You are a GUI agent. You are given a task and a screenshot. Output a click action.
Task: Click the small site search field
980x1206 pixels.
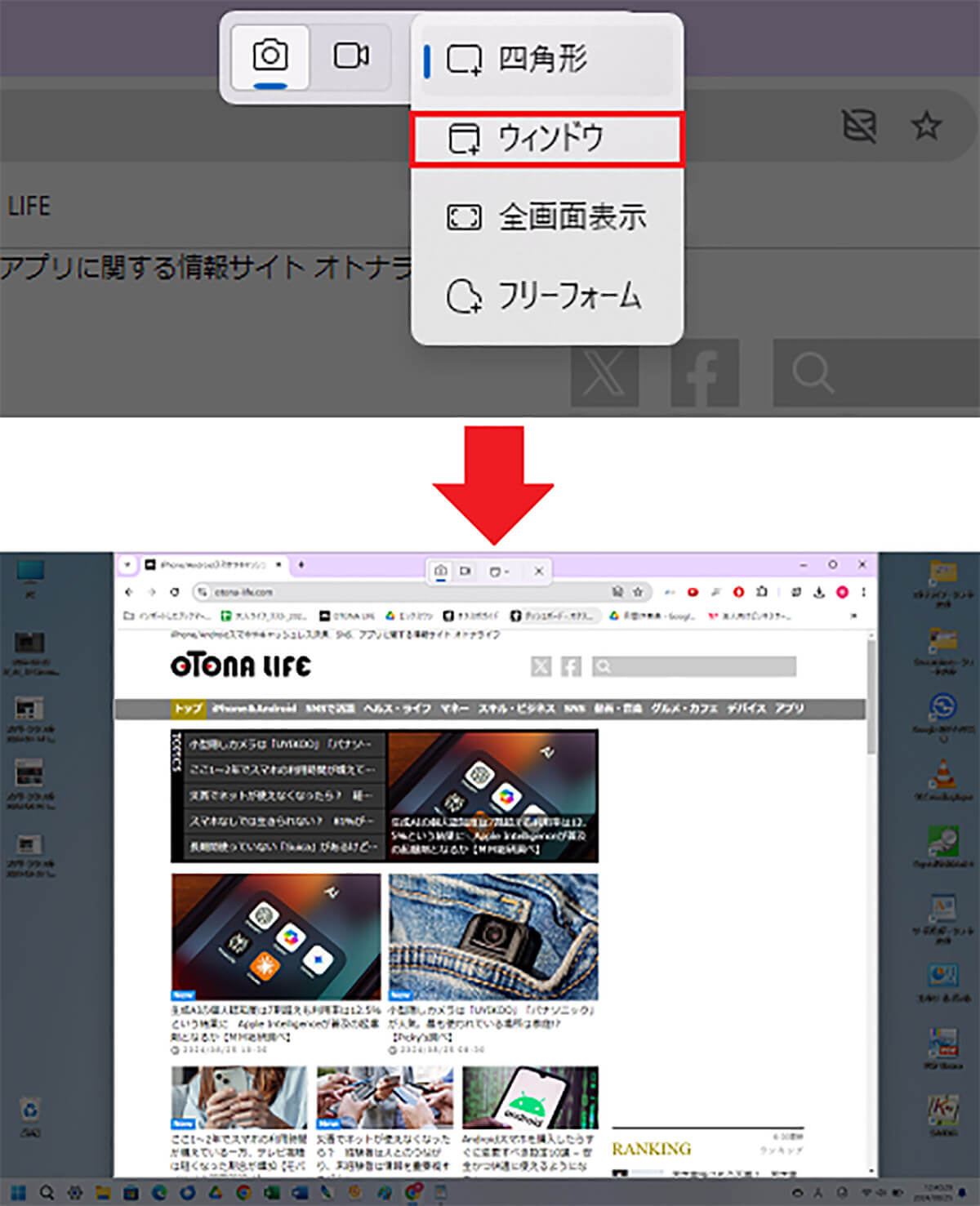tap(694, 667)
